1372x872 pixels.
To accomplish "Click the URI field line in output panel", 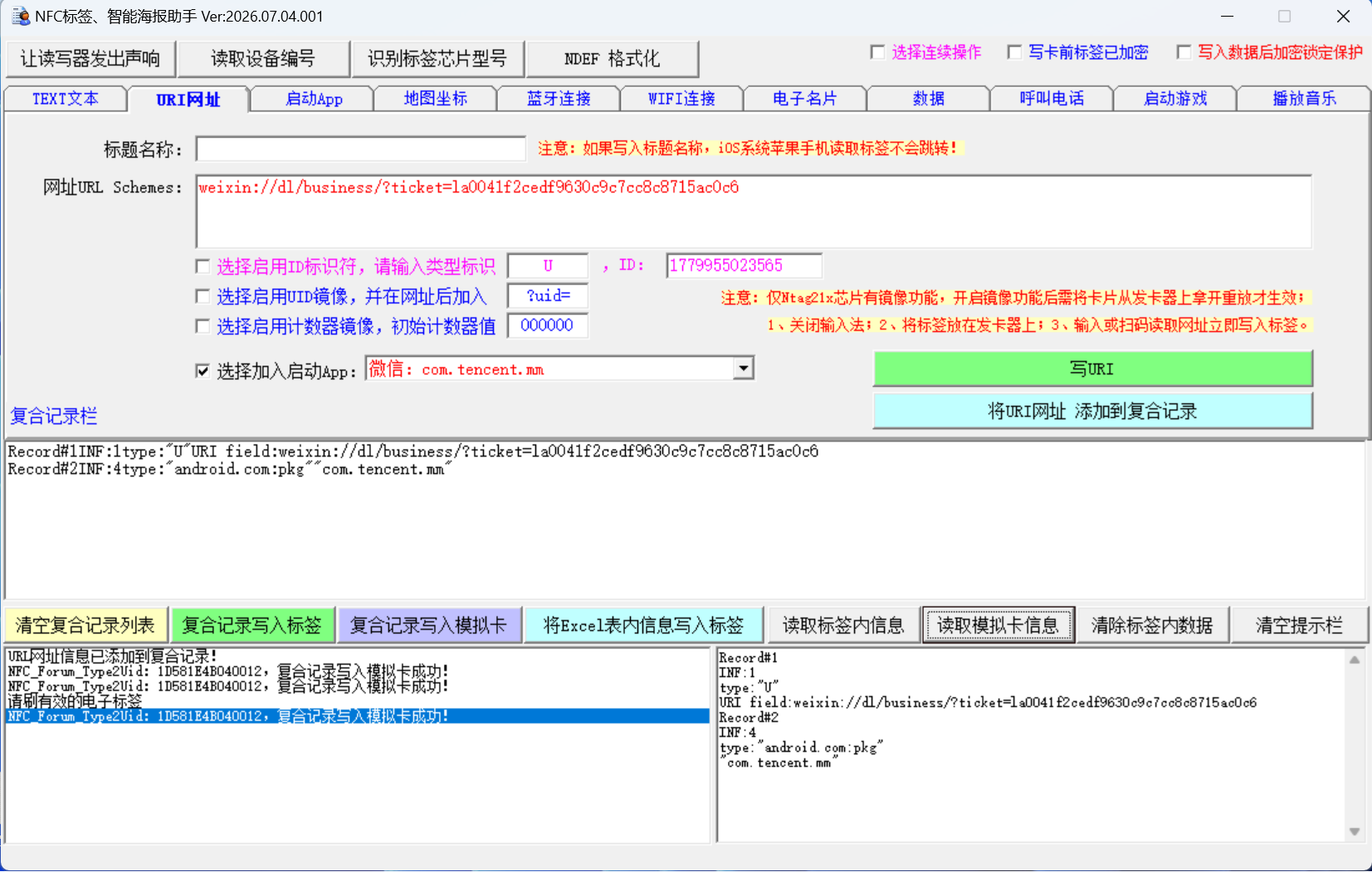I will click(x=988, y=703).
